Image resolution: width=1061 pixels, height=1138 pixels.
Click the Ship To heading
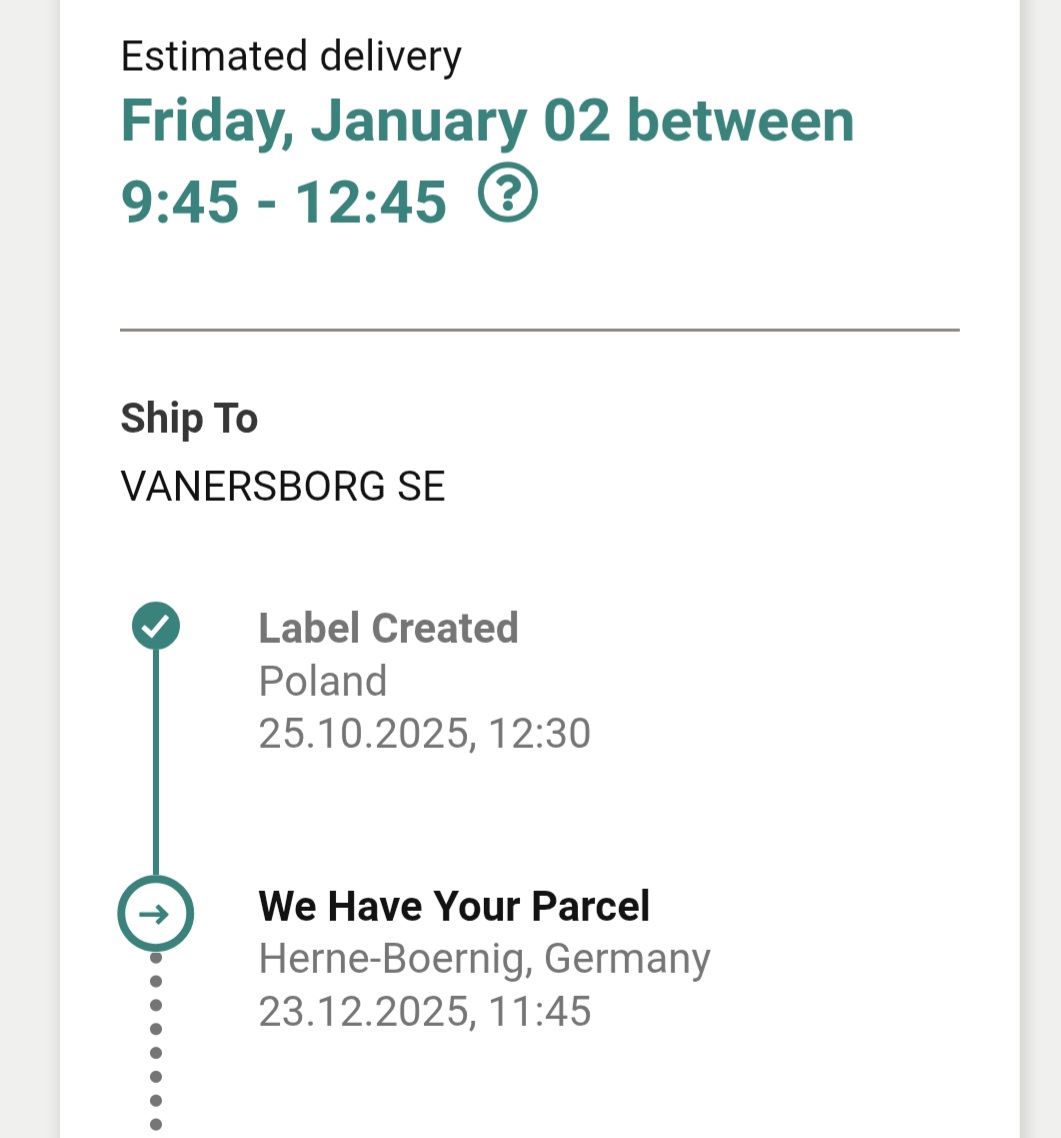(189, 418)
